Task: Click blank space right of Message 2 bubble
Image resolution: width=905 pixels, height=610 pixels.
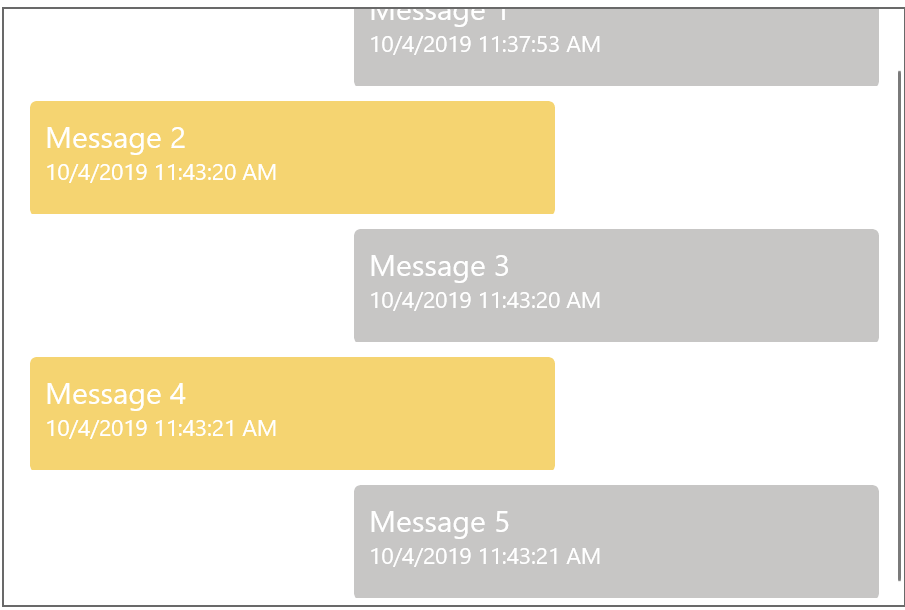Action: click(x=724, y=158)
